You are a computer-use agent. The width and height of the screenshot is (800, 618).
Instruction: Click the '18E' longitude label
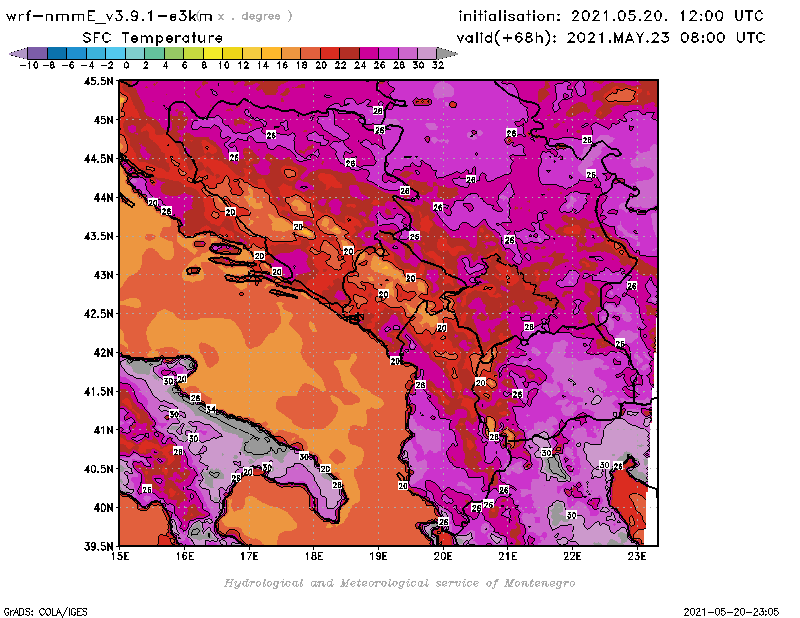coord(314,556)
